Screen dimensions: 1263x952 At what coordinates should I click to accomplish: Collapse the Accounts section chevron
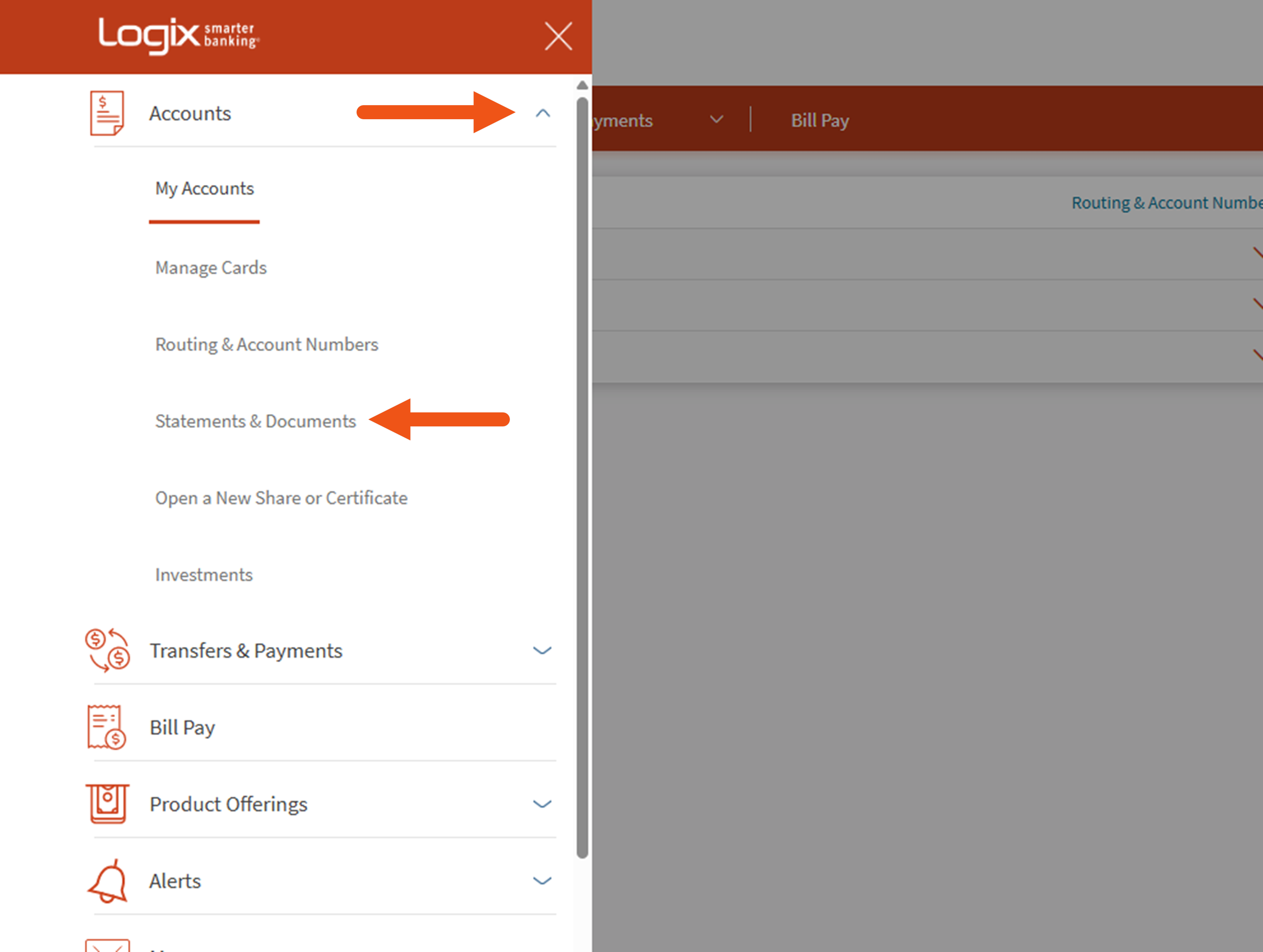(542, 114)
